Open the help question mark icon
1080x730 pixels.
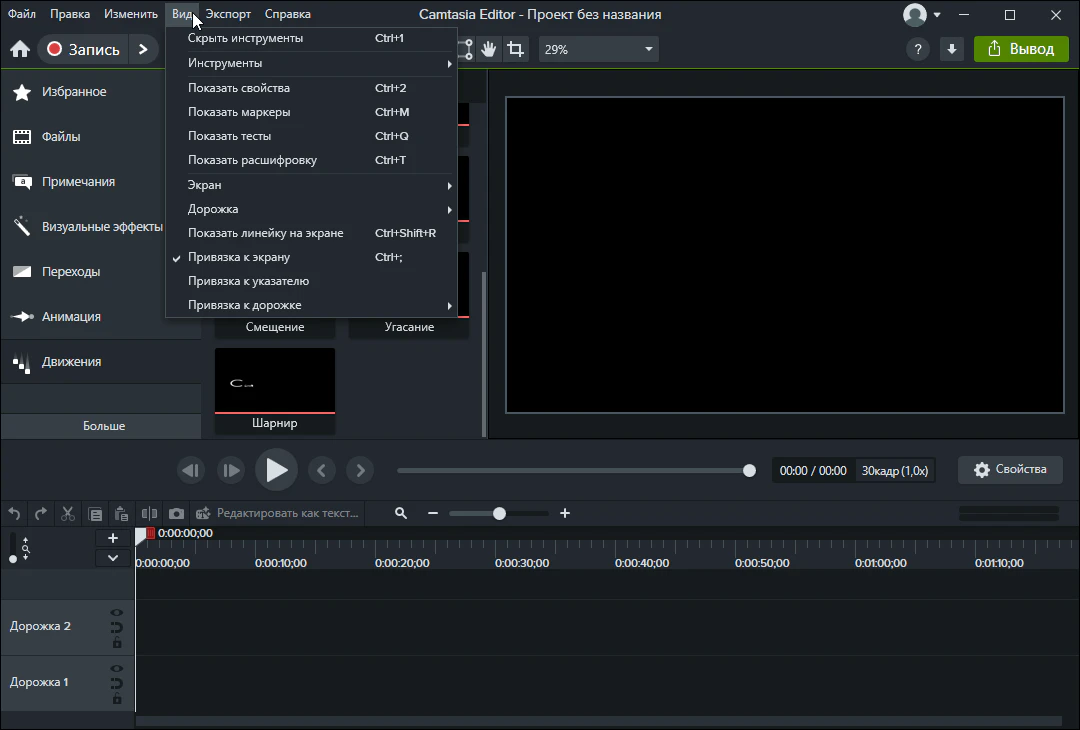pyautogui.click(x=917, y=49)
